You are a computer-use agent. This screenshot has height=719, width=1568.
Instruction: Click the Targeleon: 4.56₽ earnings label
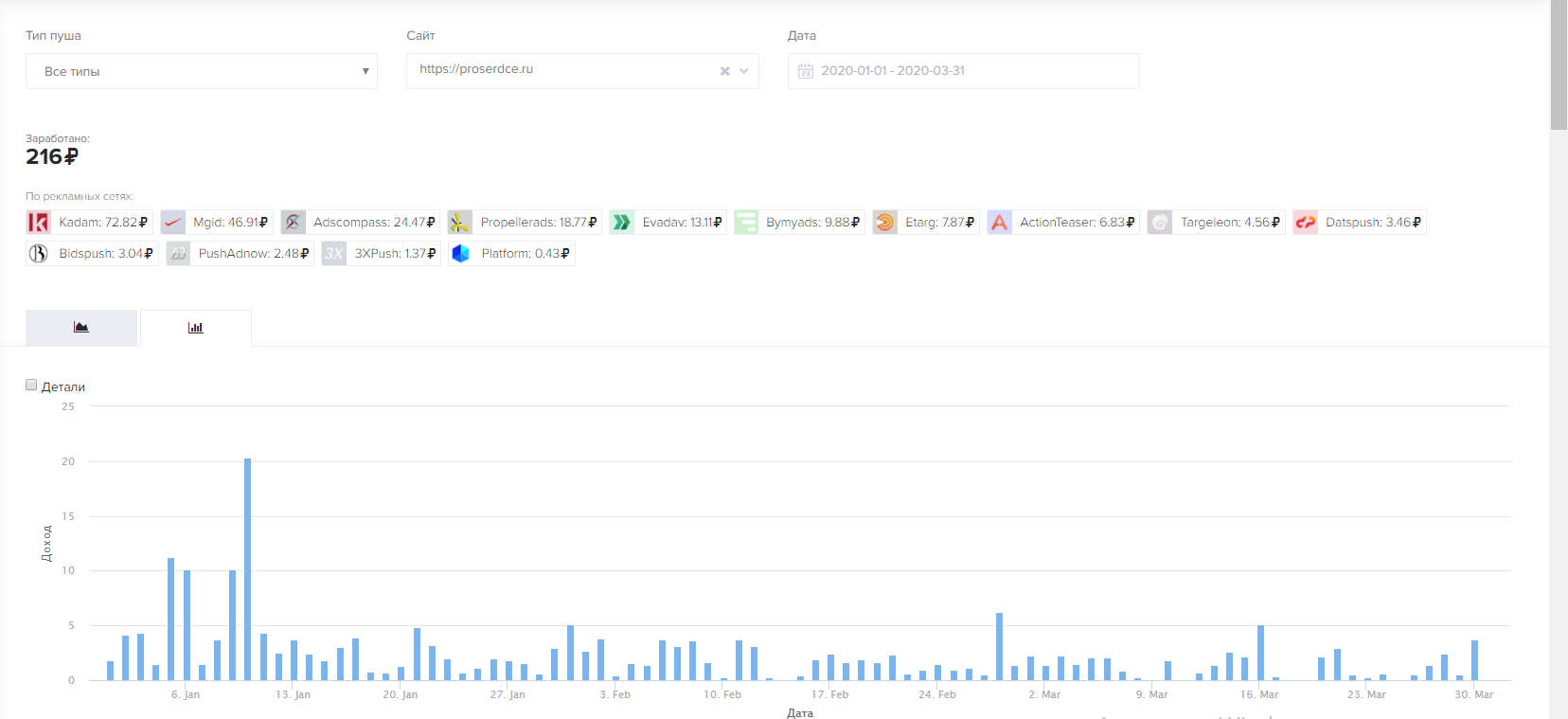click(1230, 223)
